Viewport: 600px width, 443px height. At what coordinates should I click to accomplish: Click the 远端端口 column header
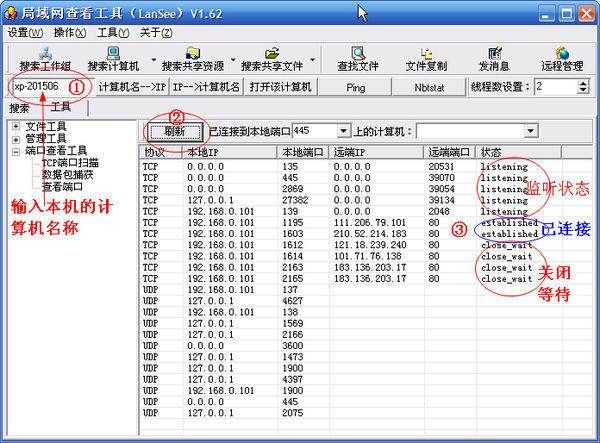pyautogui.click(x=449, y=152)
